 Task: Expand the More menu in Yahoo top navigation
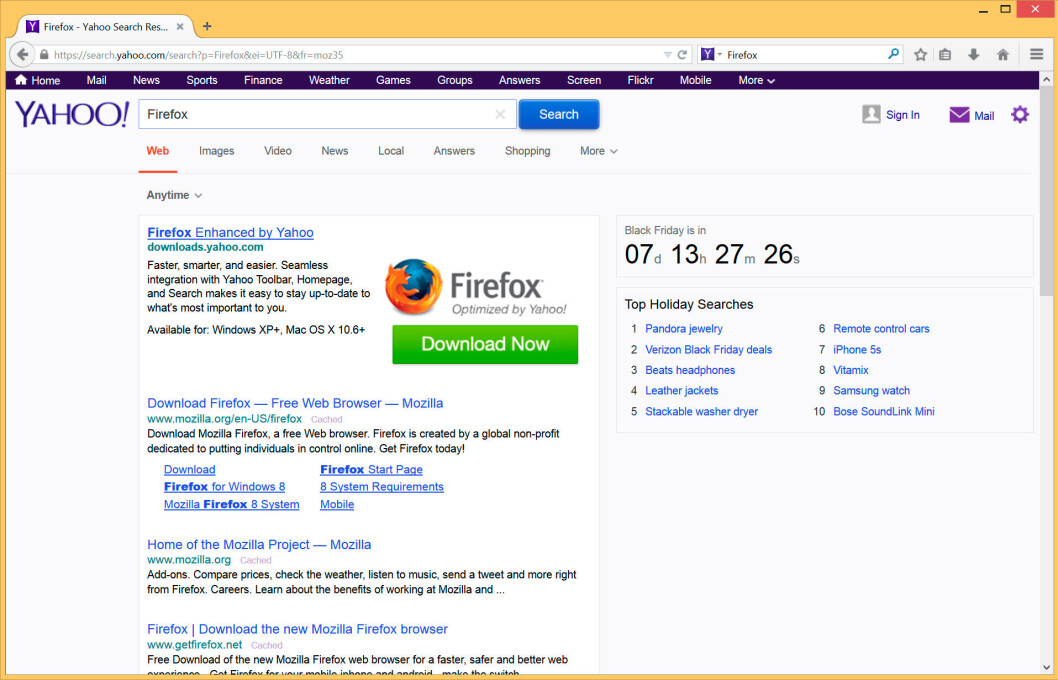click(x=756, y=80)
